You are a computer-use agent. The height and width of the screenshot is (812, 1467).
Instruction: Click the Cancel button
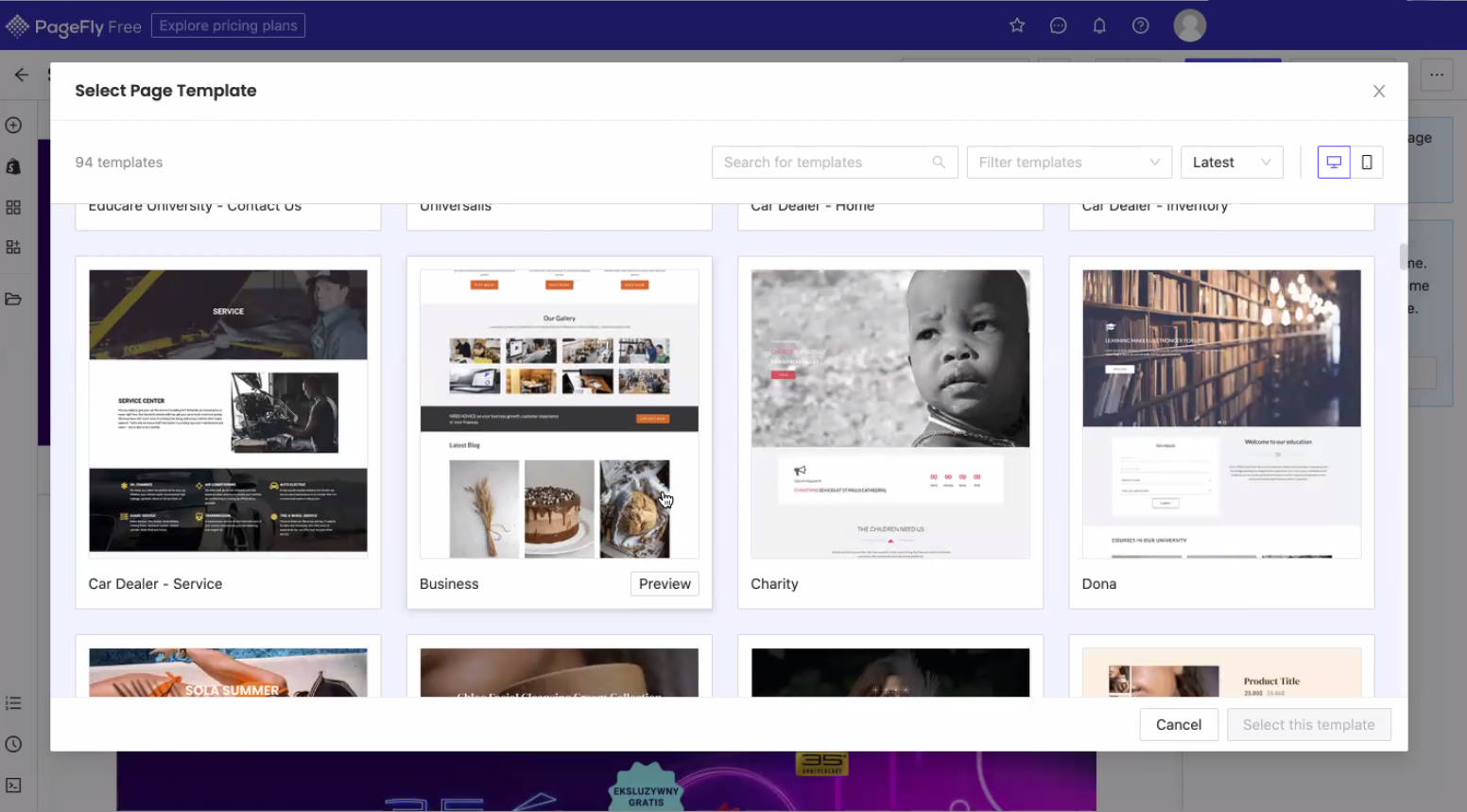pyautogui.click(x=1179, y=724)
